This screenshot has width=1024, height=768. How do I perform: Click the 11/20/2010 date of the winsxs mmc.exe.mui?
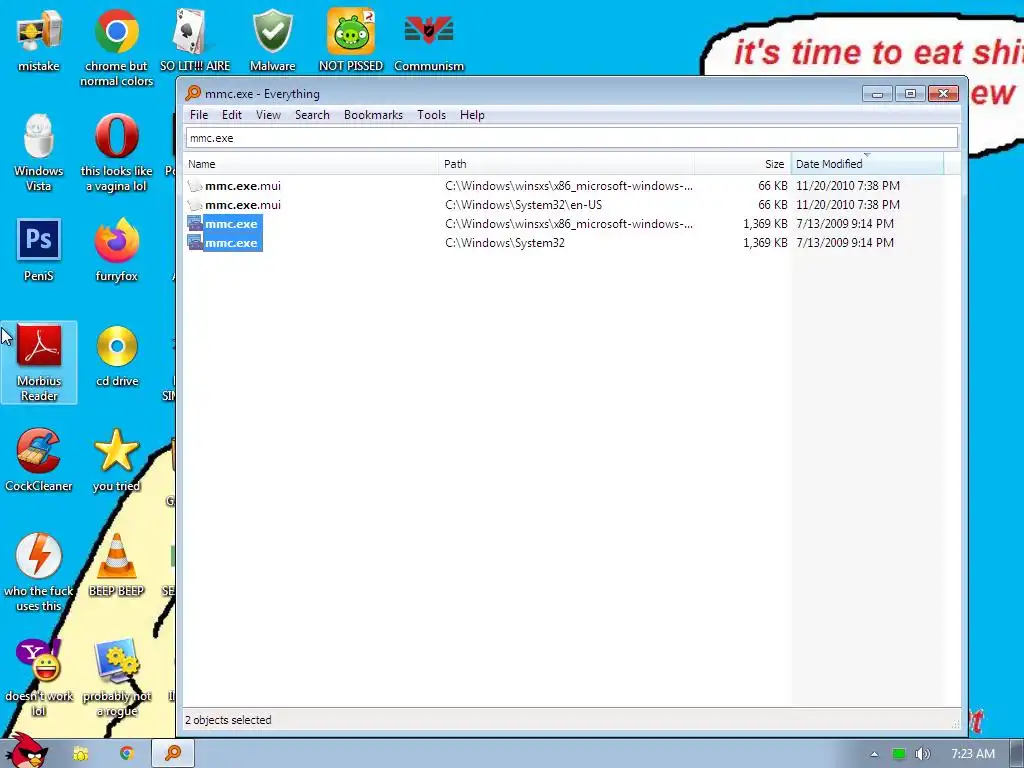coord(848,186)
